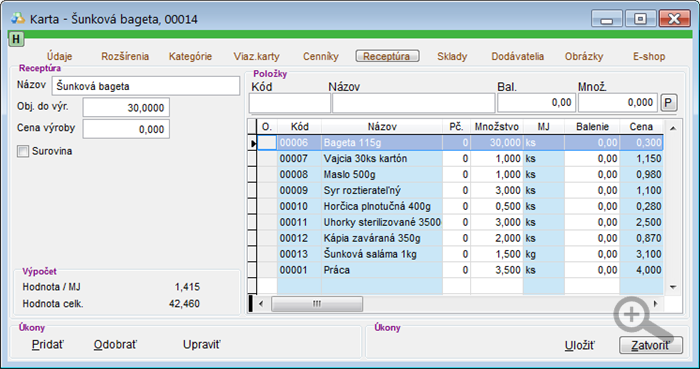
Task: Click the Obj. do výr. input field
Action: (126, 108)
